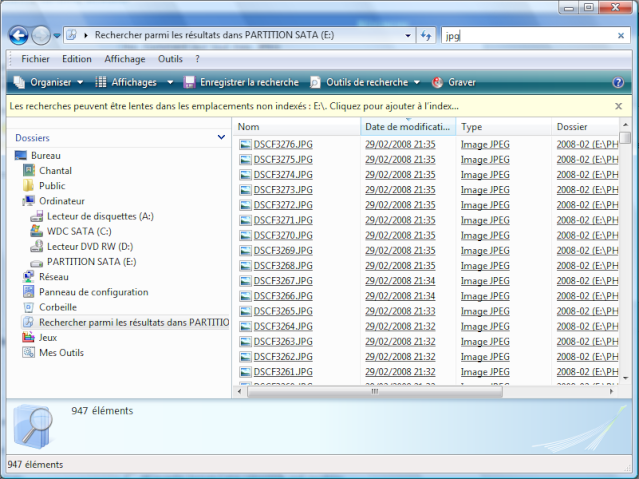This screenshot has height=479, width=639.
Task: Open the ? help menu
Action: tap(197, 59)
